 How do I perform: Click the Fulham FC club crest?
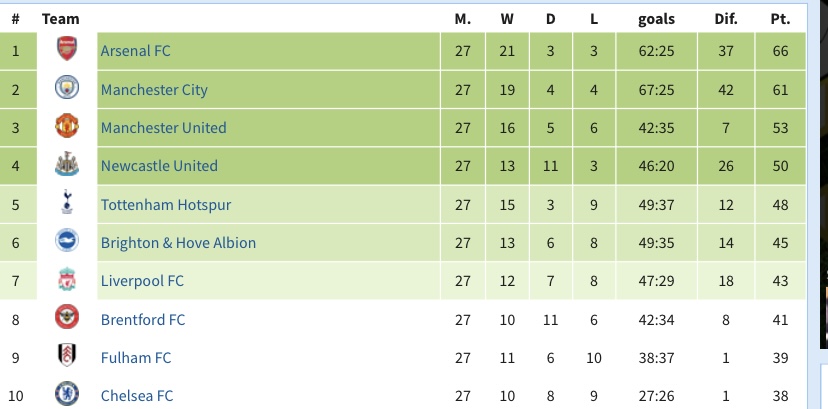pyautogui.click(x=67, y=355)
